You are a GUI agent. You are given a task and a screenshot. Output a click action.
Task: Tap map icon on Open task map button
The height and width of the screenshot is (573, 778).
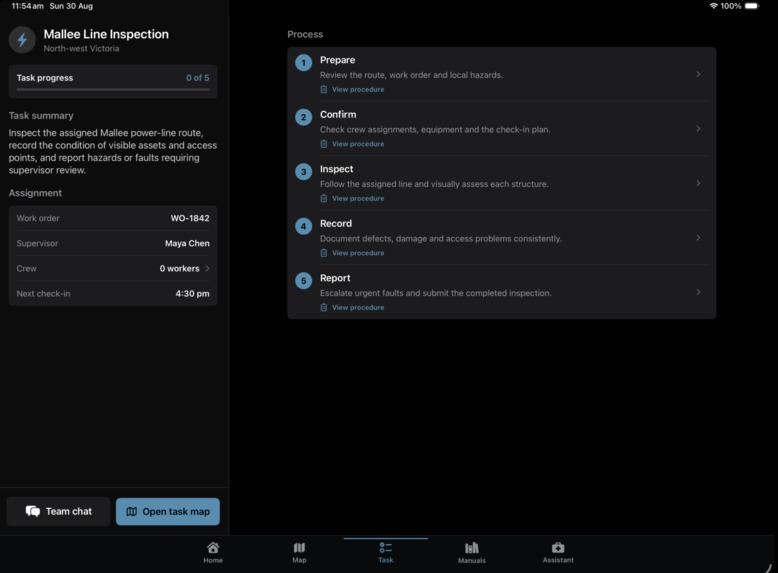tap(131, 511)
